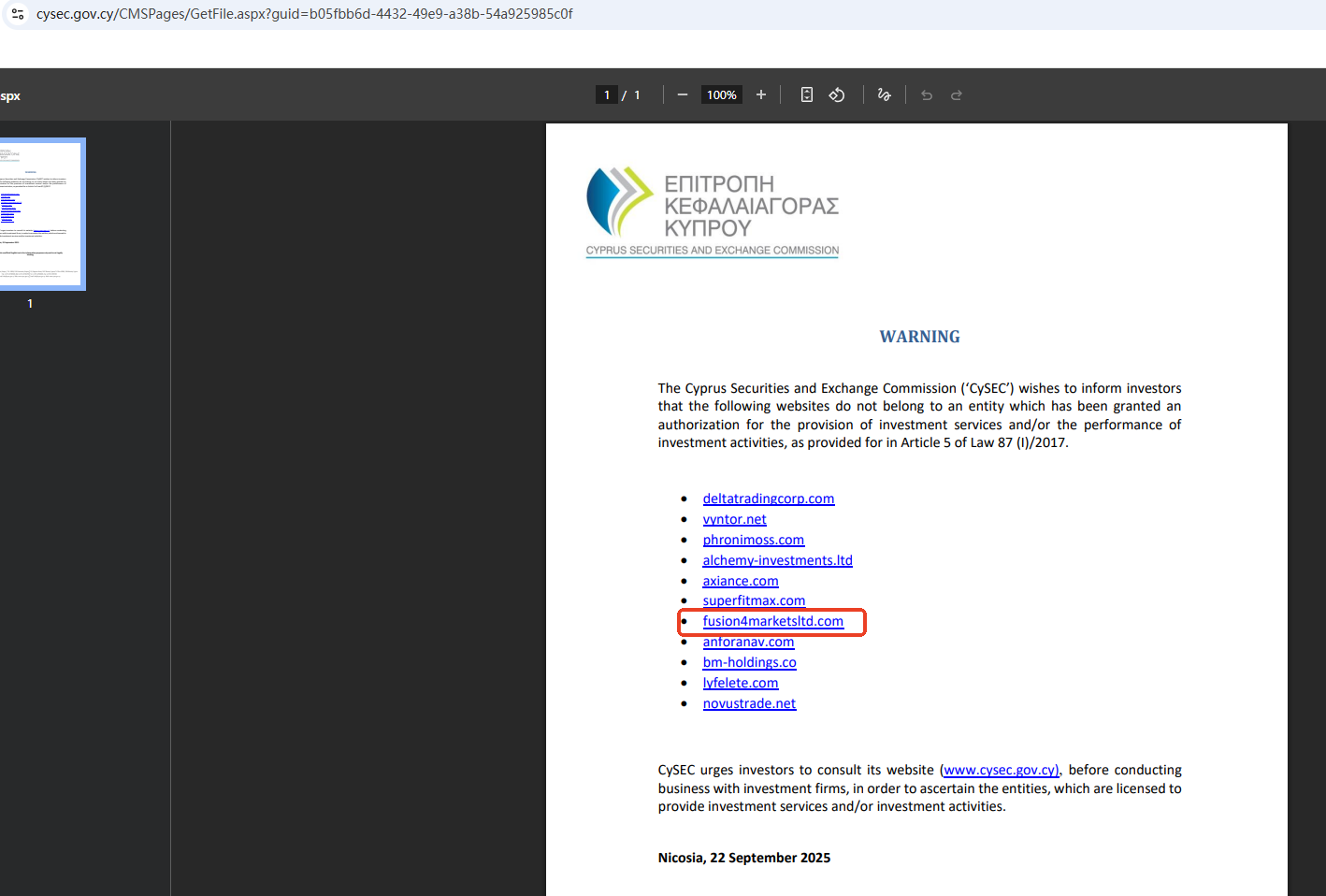The image size is (1326, 896).
Task: Open the vyntor.net link
Action: 735,519
